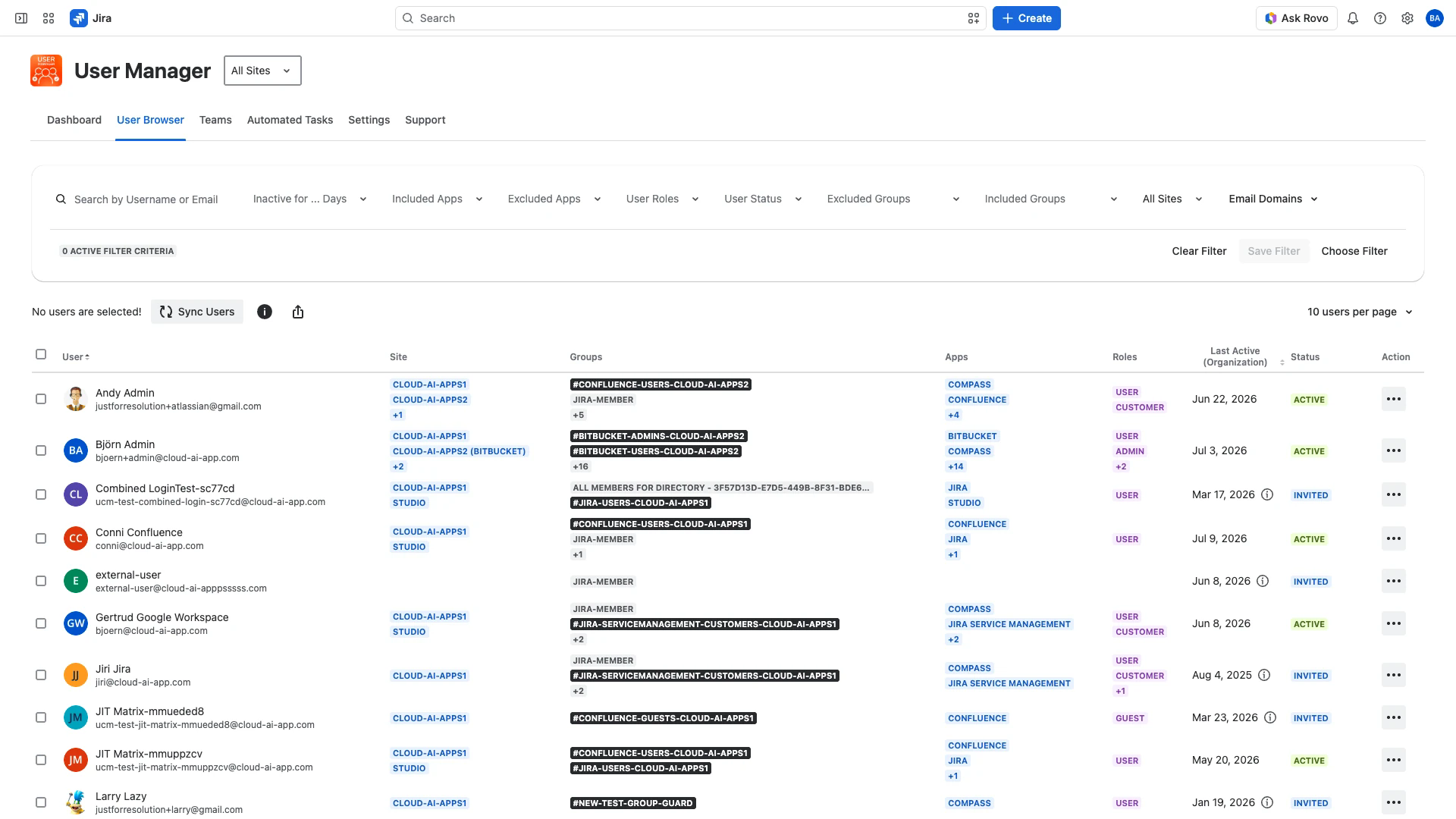The image size is (1456, 819).
Task: Expand the Included Apps filter
Action: tap(438, 199)
